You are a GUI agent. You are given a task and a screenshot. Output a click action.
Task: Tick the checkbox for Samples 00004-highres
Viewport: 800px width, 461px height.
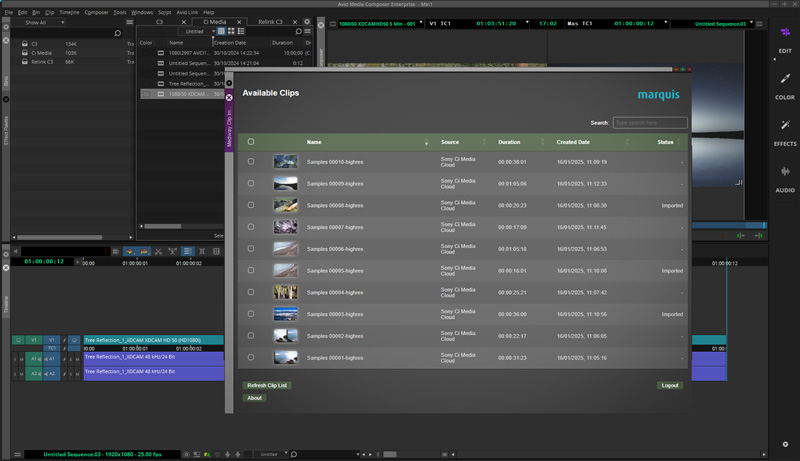pos(251,292)
